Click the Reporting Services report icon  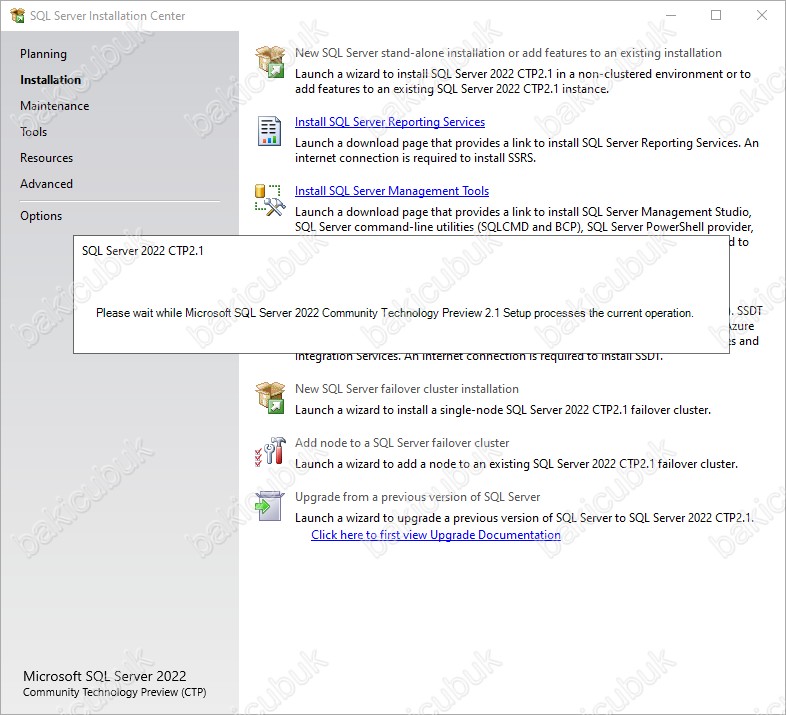(269, 131)
